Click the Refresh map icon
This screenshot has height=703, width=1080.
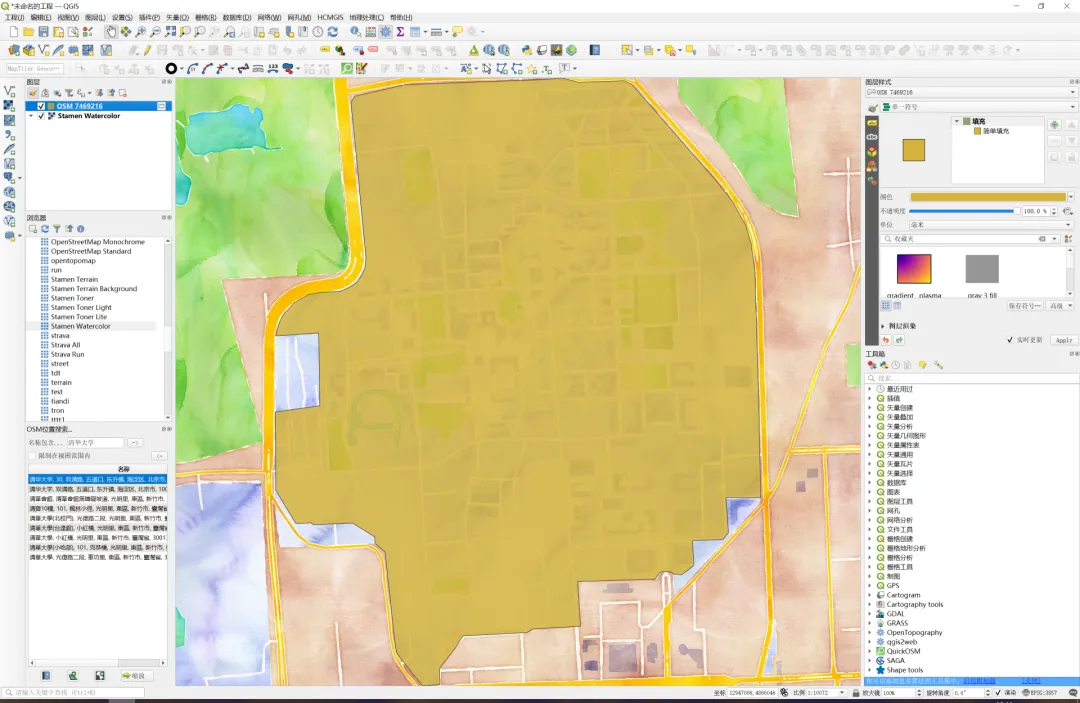[x=333, y=32]
